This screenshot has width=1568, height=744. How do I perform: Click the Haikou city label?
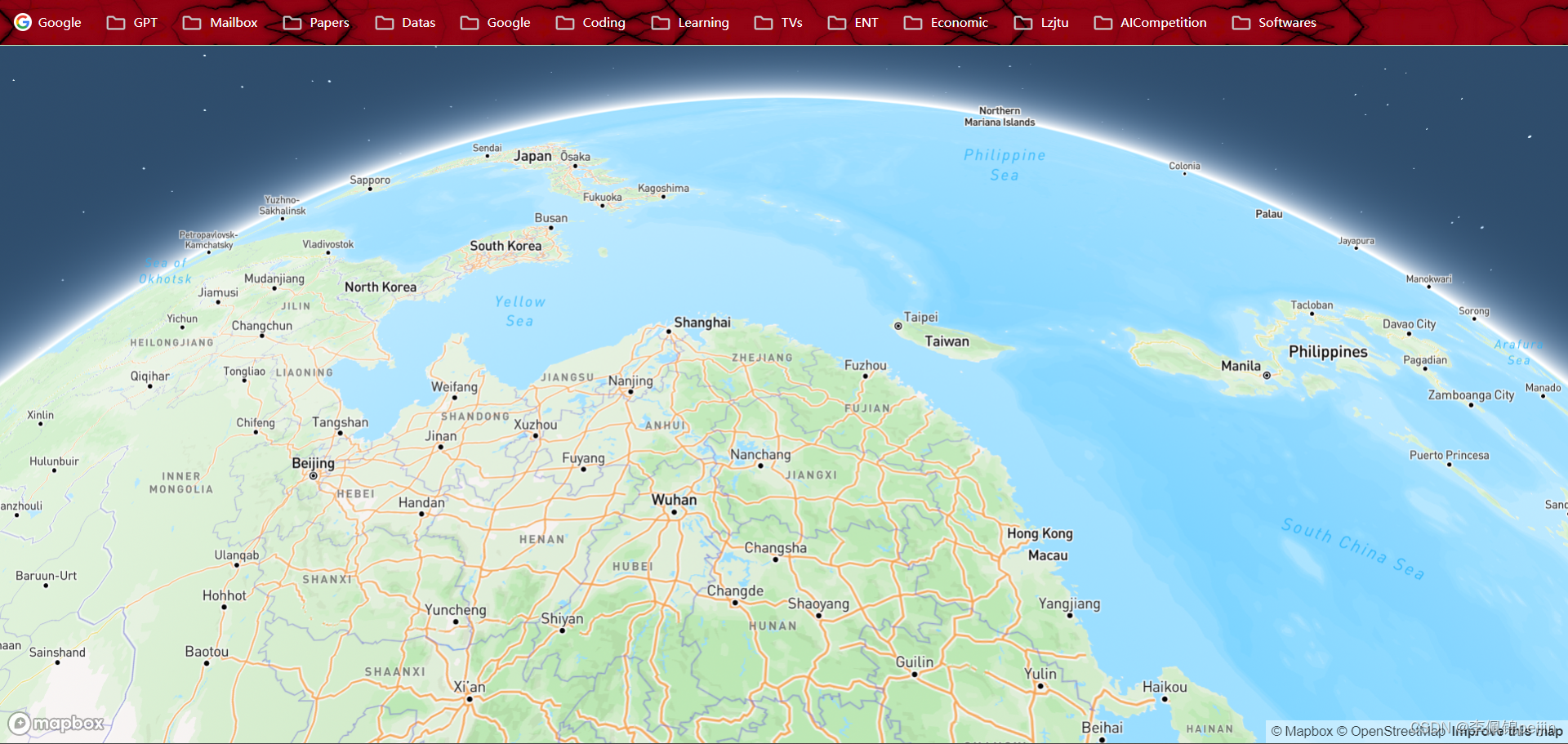point(1165,687)
